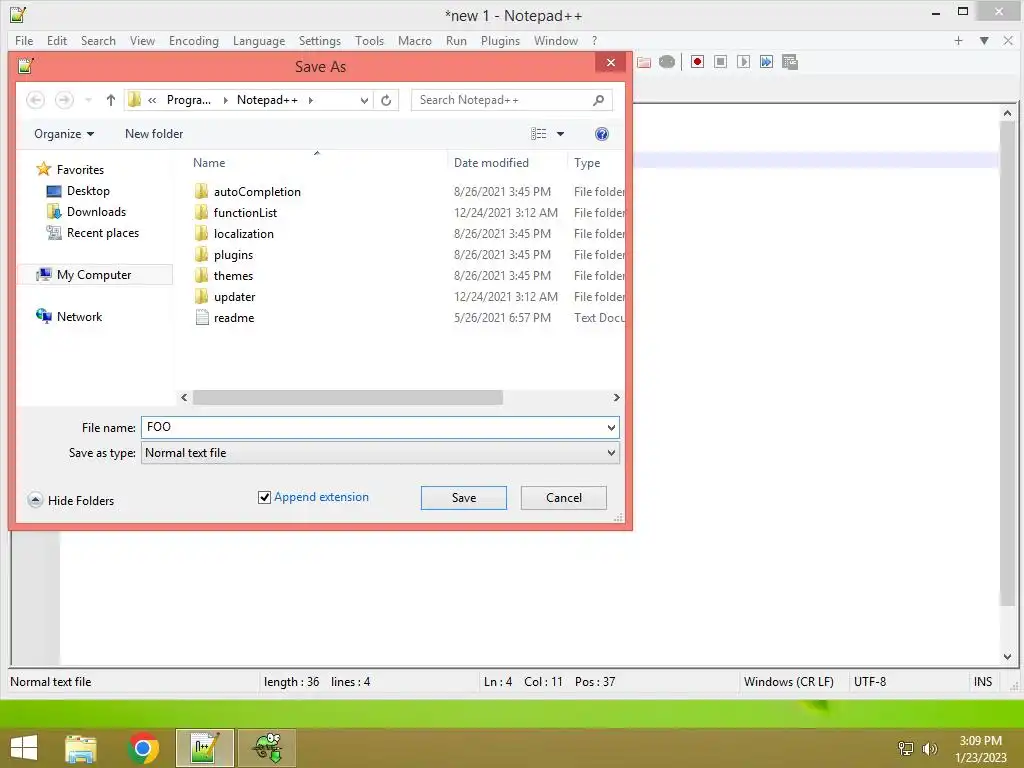Open the File name dropdown arrow
This screenshot has width=1024, height=768.
[x=611, y=428]
